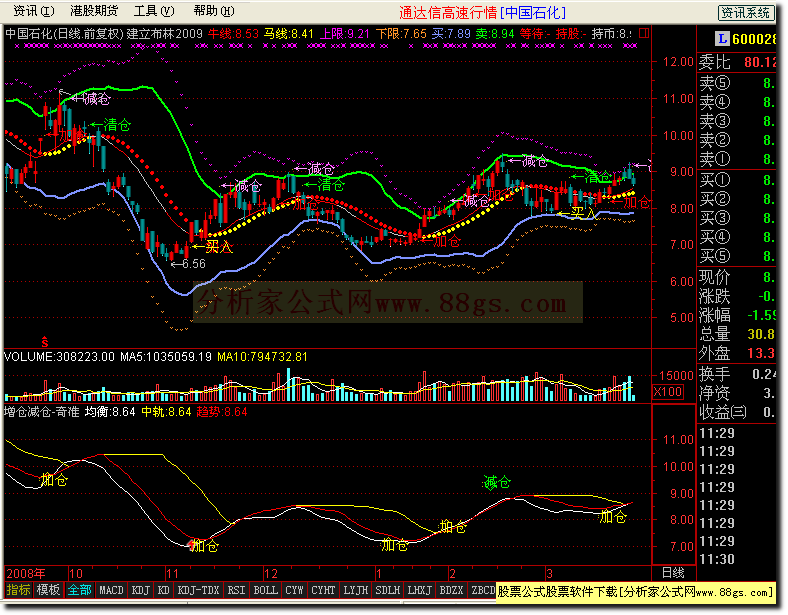
Task: Select the SDLH indicator tab
Action: (387, 590)
